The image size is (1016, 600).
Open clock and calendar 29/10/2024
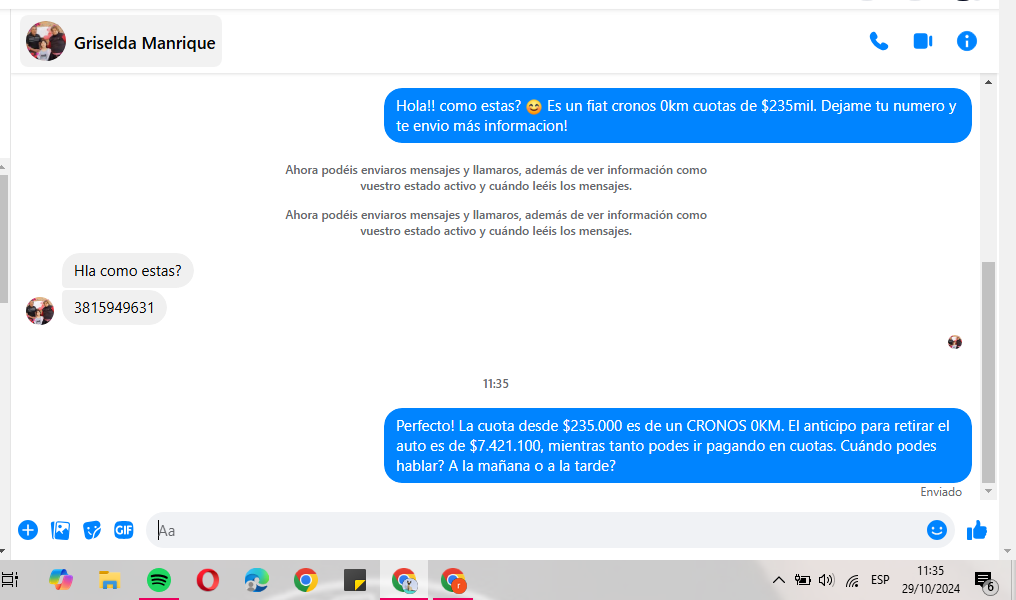coord(930,579)
